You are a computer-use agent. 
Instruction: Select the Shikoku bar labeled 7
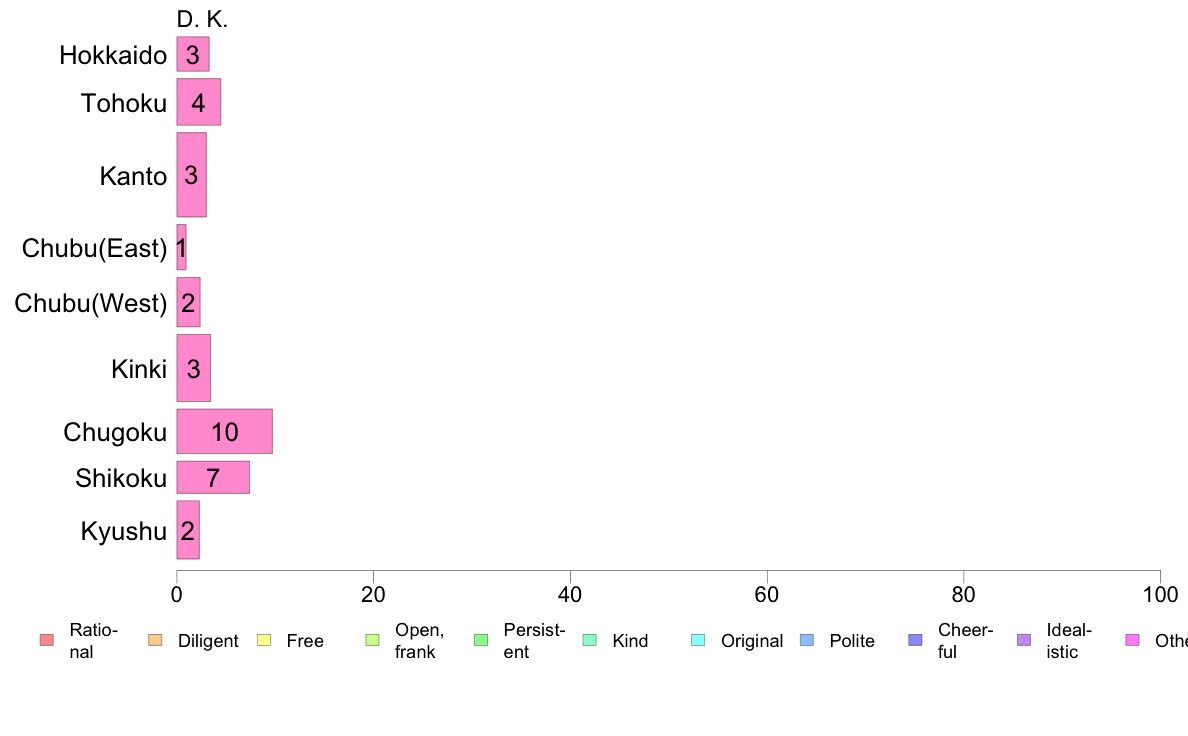213,478
